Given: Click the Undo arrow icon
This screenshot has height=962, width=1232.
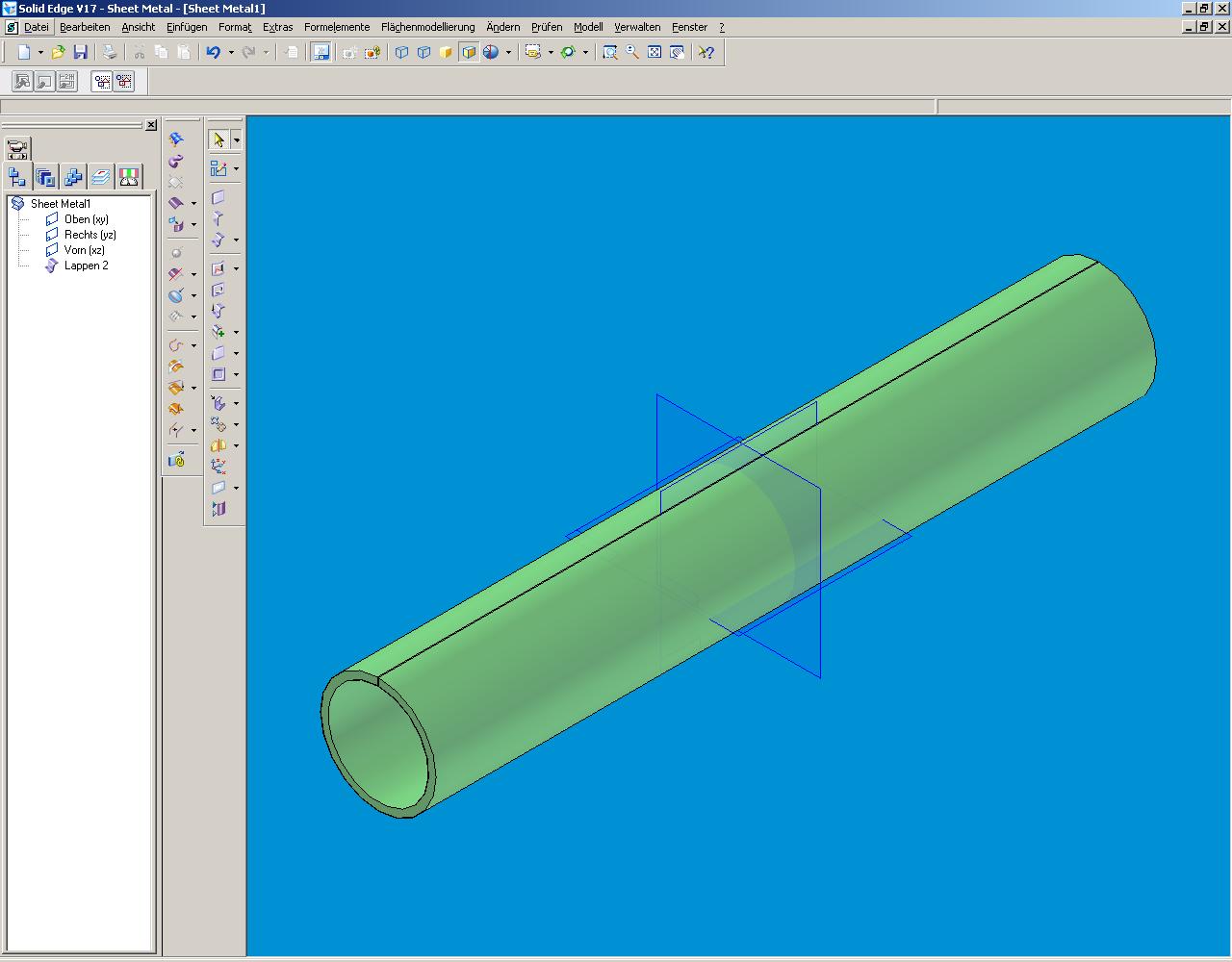Looking at the screenshot, I should pos(214,52).
